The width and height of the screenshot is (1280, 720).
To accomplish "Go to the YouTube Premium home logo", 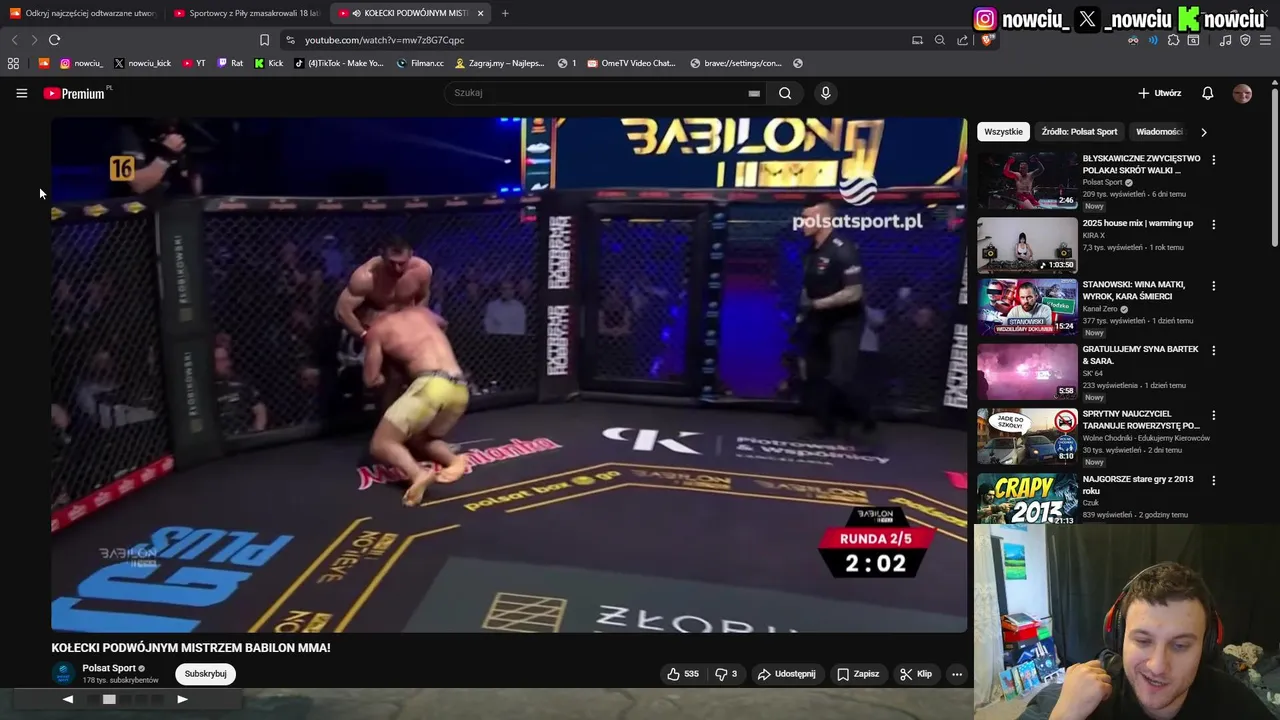I will pos(74,93).
